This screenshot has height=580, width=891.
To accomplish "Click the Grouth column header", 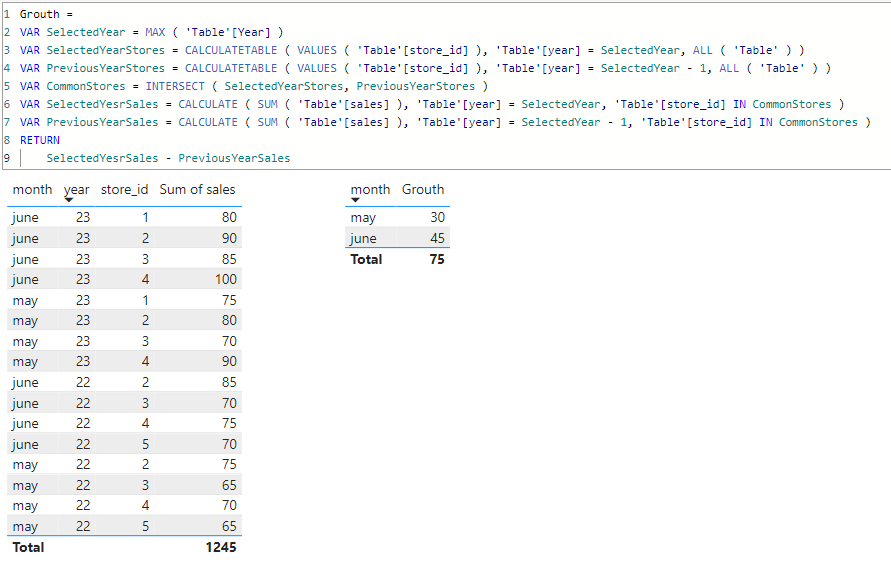I will click(423, 189).
